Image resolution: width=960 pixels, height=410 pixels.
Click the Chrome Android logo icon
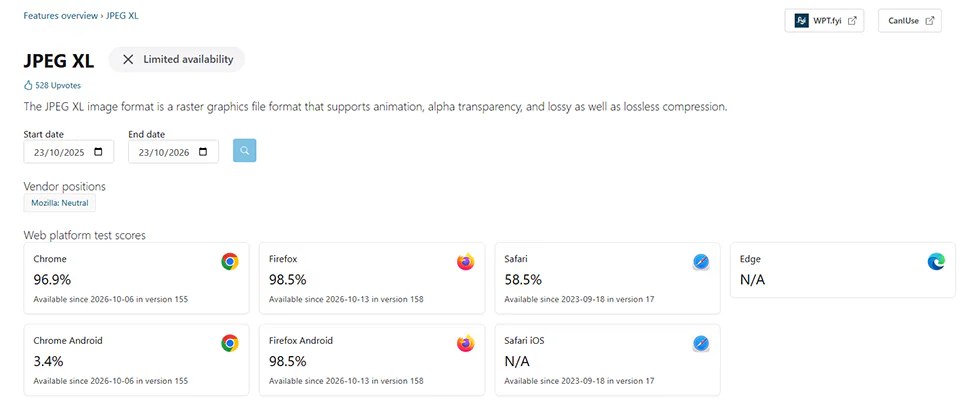click(230, 343)
